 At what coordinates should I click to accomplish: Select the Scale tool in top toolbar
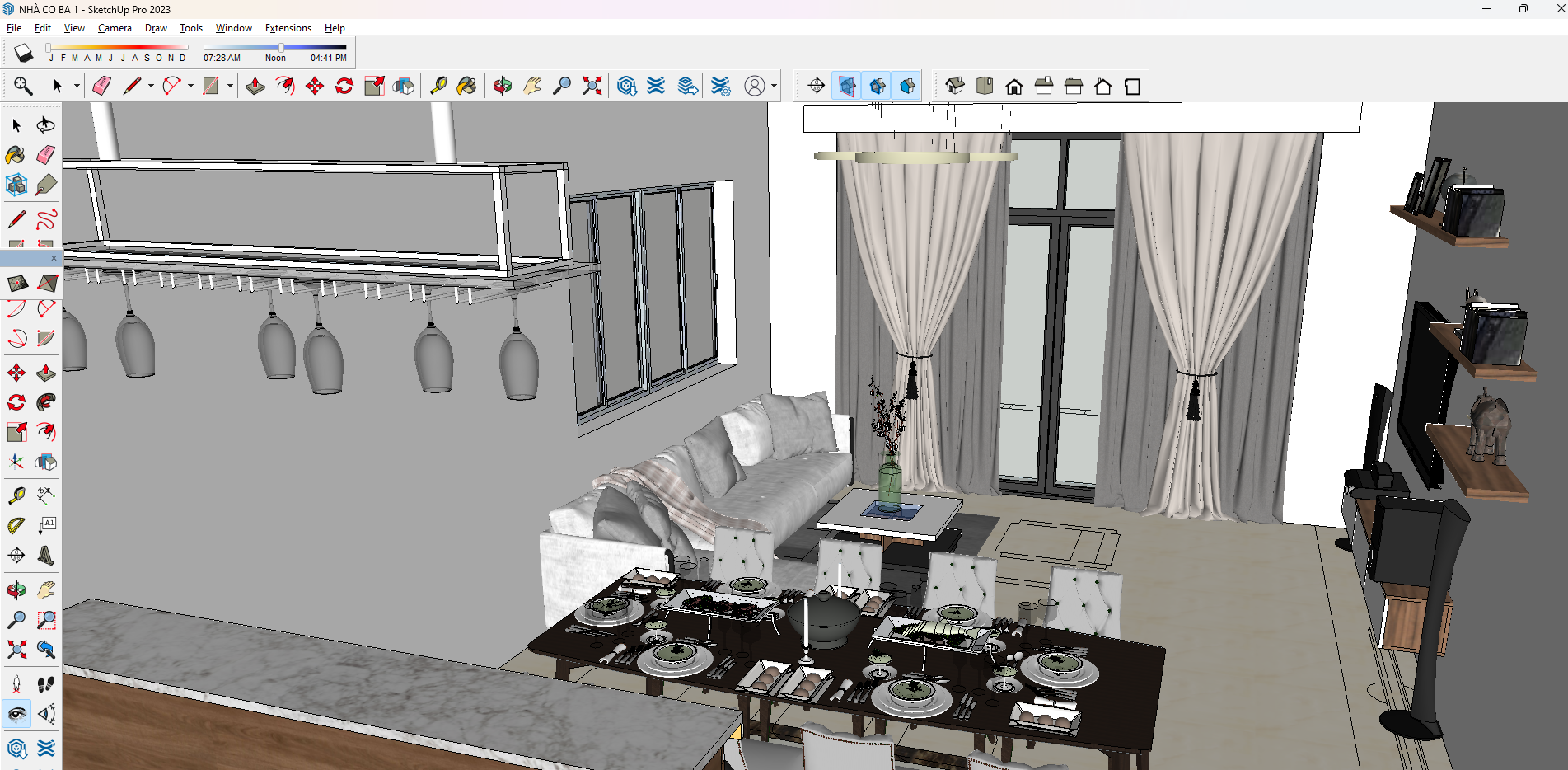tap(374, 86)
